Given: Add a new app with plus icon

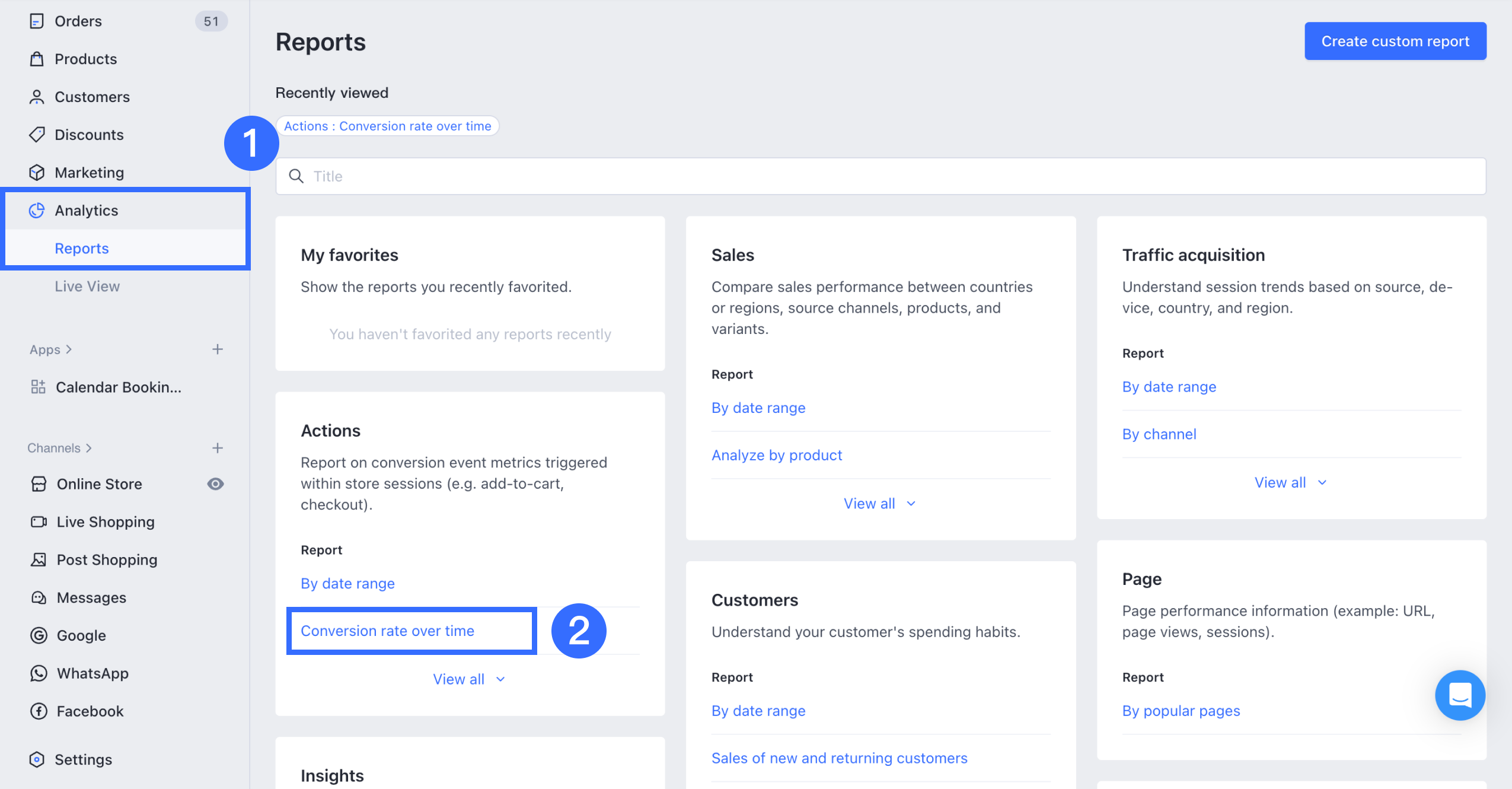Looking at the screenshot, I should [218, 349].
